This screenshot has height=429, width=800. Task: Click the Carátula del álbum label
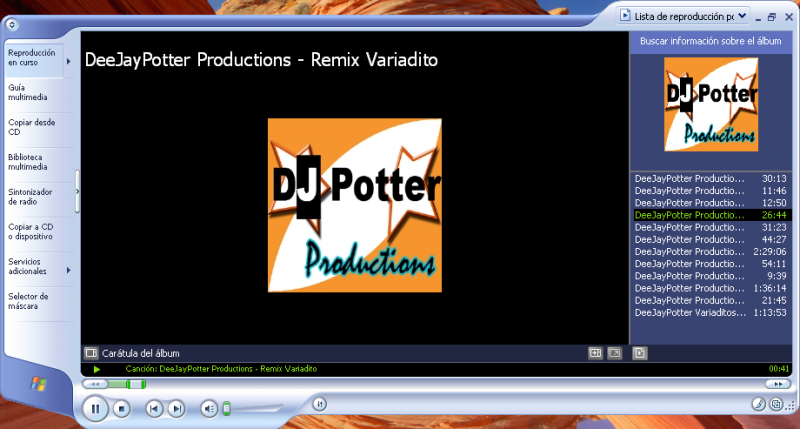(x=141, y=354)
